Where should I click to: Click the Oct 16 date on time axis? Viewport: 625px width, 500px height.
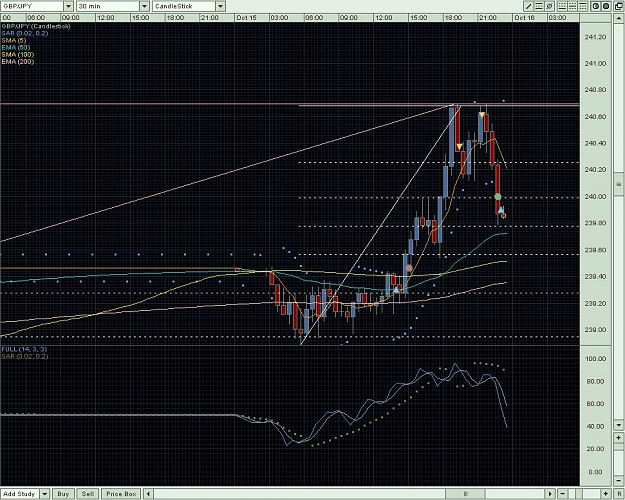click(525, 18)
